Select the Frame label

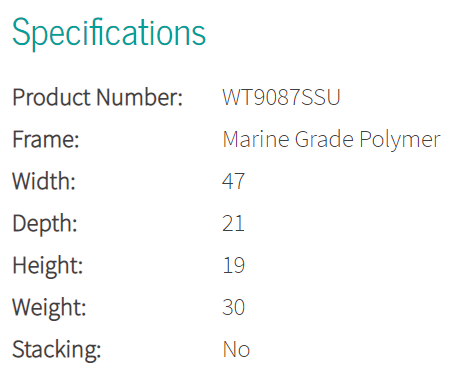(x=46, y=139)
